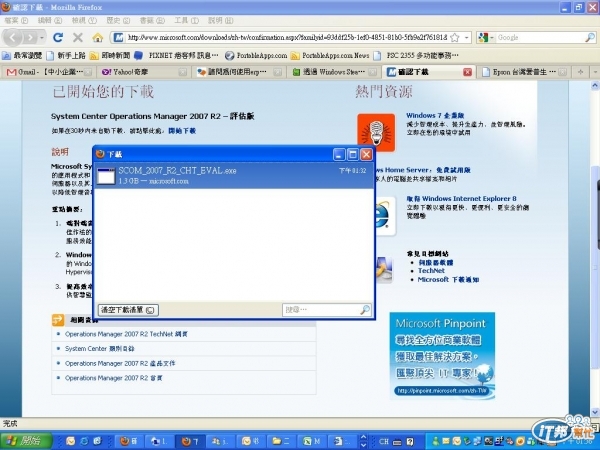Click the Microsoft Pinpoint banner ad
600x450 pixels.
click(x=442, y=356)
